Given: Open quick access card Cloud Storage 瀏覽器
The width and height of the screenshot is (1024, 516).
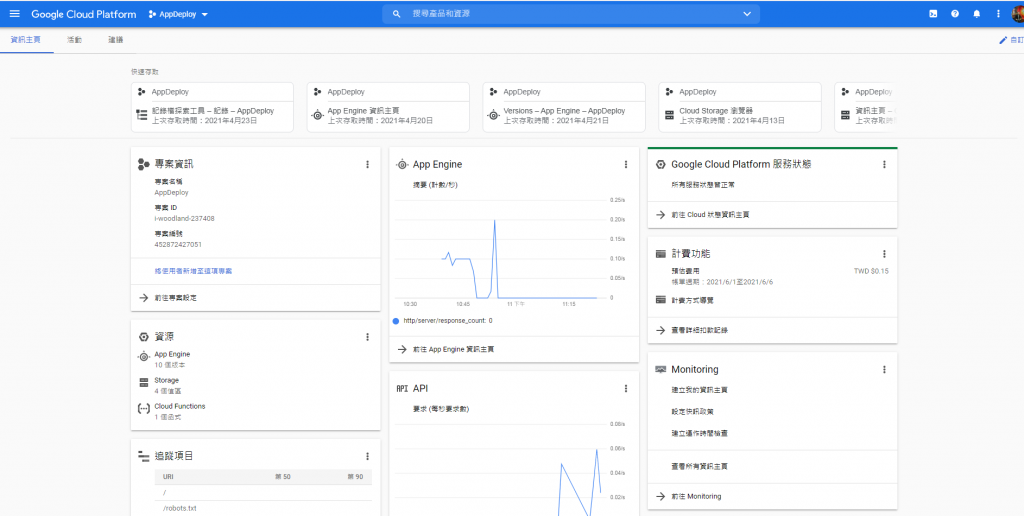Looking at the screenshot, I should [x=740, y=107].
